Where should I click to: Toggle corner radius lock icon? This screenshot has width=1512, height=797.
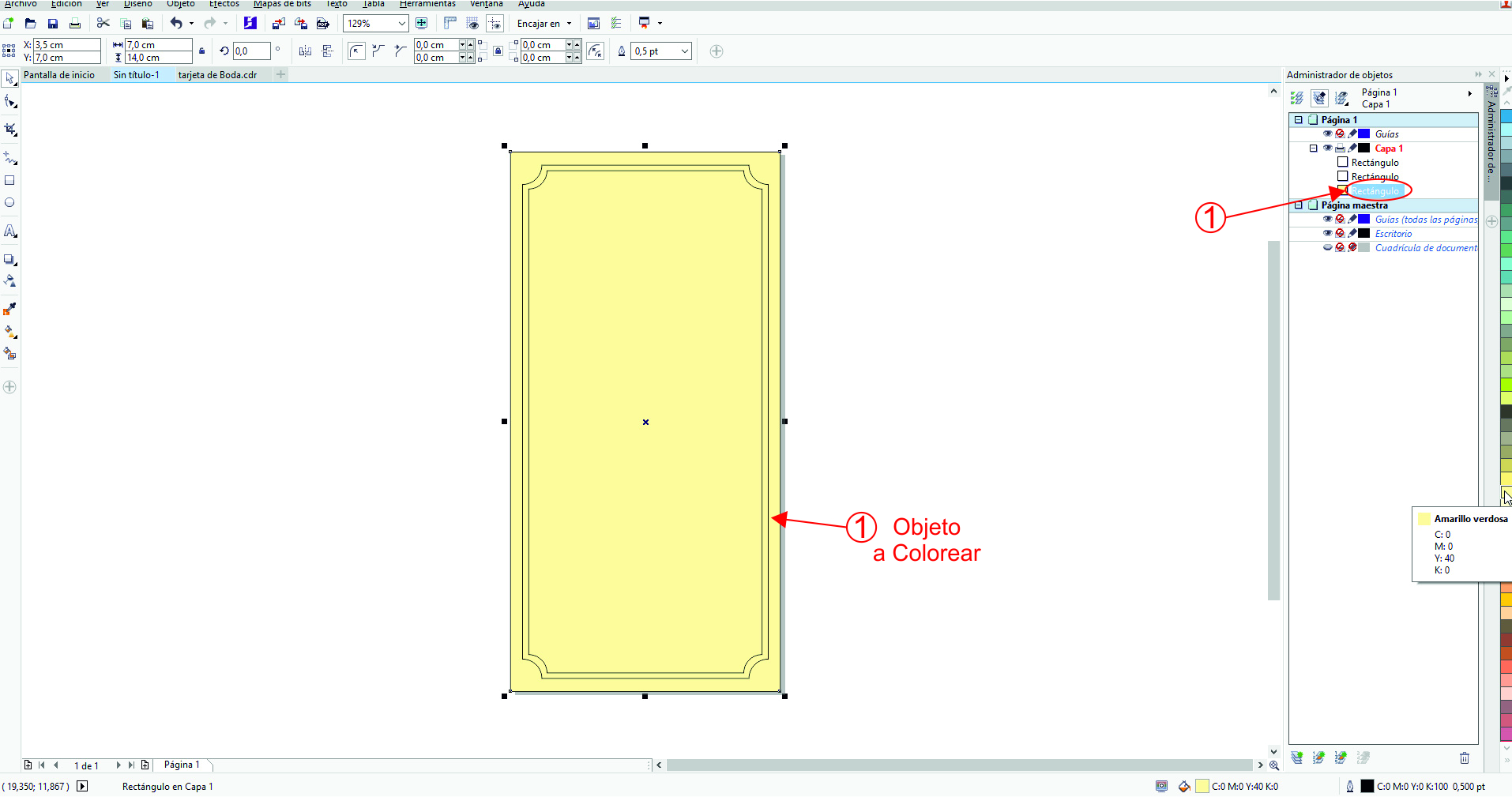498,51
